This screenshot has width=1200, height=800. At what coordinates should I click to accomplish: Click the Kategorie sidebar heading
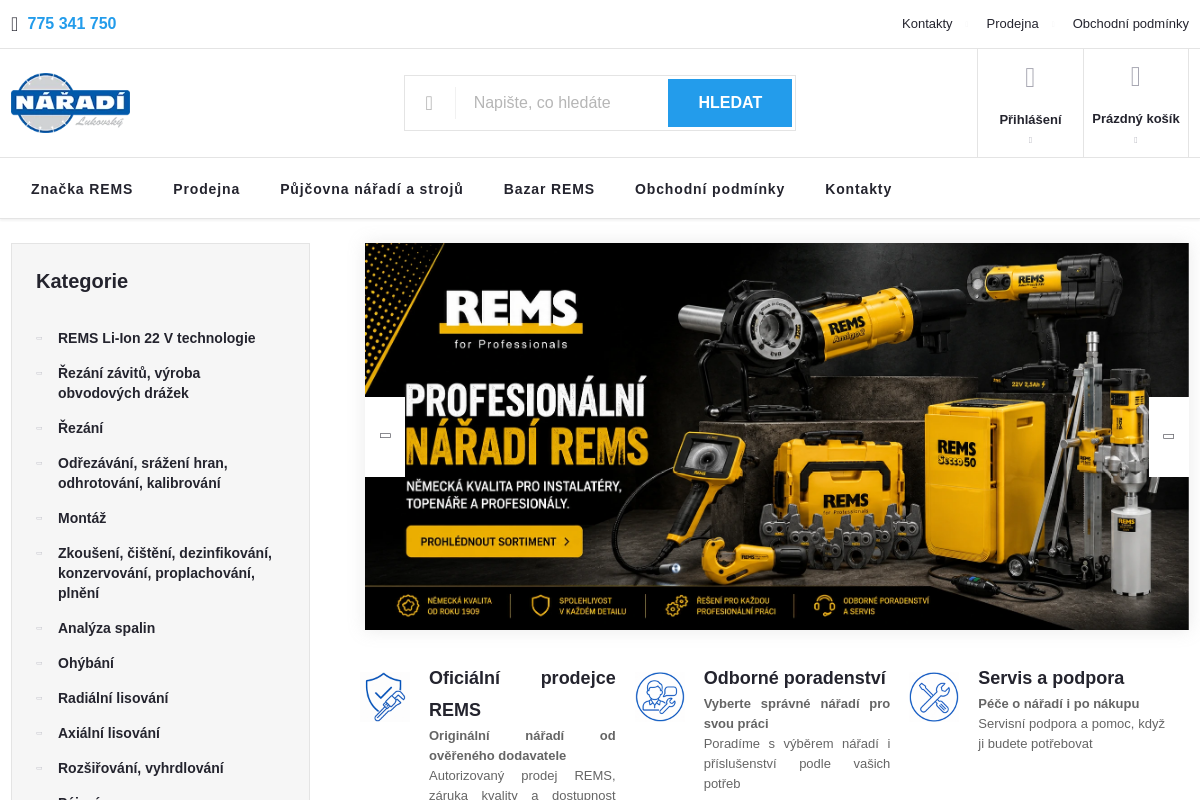[82, 281]
